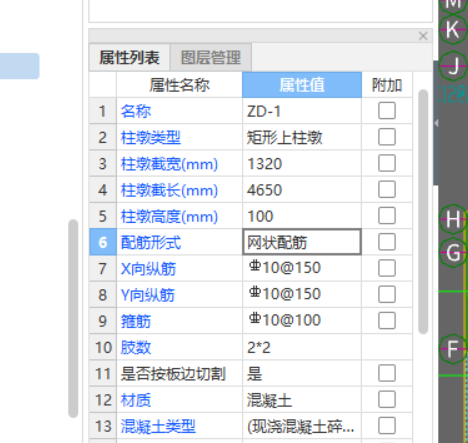The width and height of the screenshot is (468, 443).
Task: Click the 肢数 property label
Action: (136, 347)
